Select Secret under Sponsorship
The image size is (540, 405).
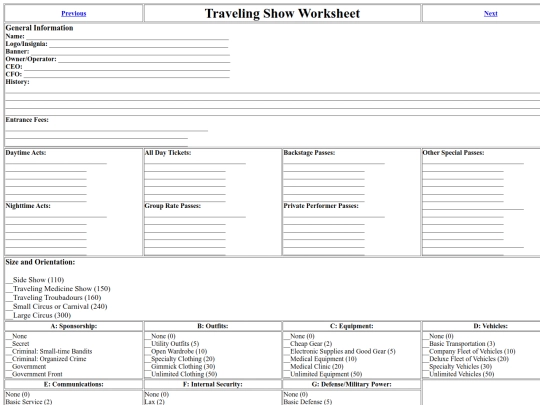pyautogui.click(x=17, y=344)
